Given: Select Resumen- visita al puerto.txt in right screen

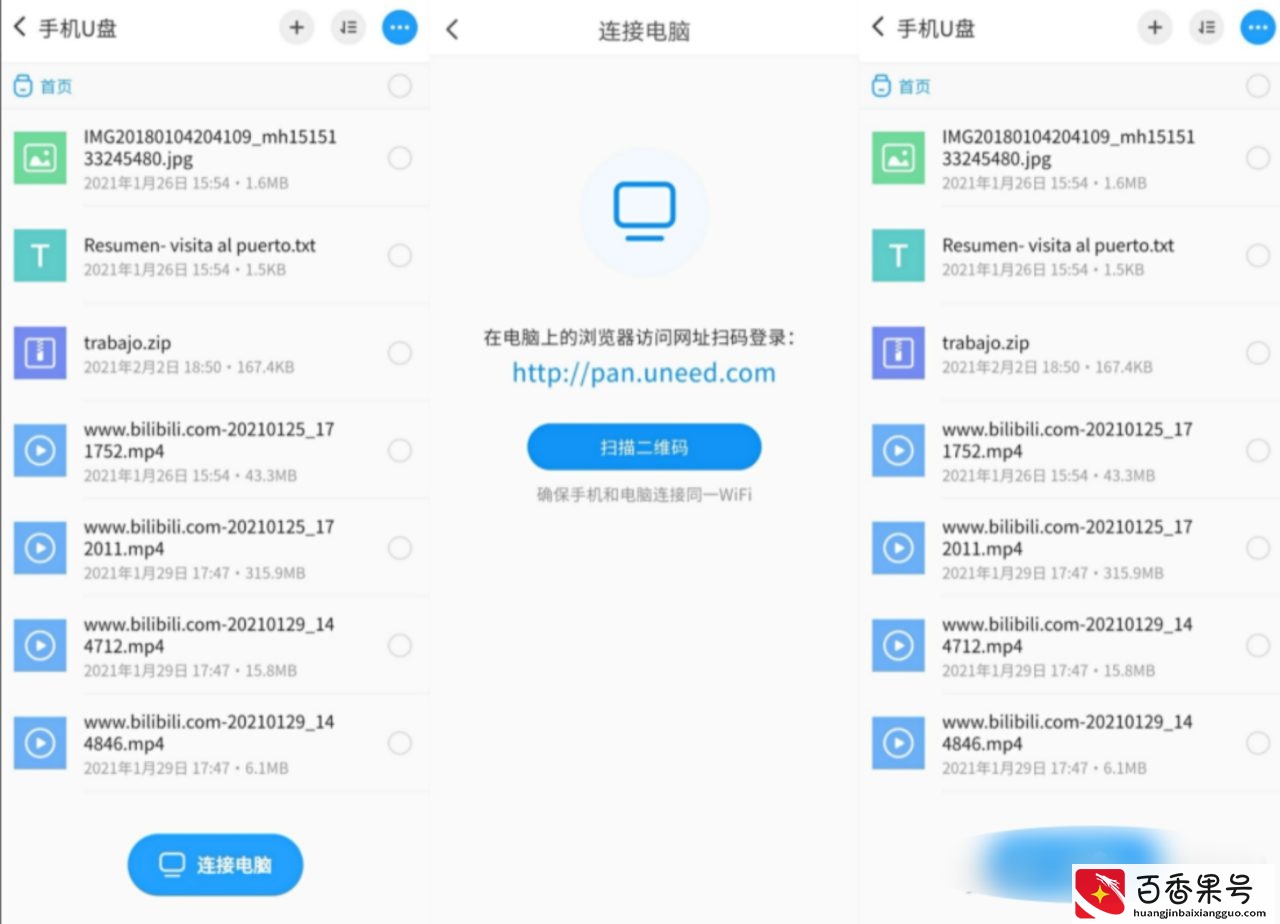Looking at the screenshot, I should point(1258,256).
